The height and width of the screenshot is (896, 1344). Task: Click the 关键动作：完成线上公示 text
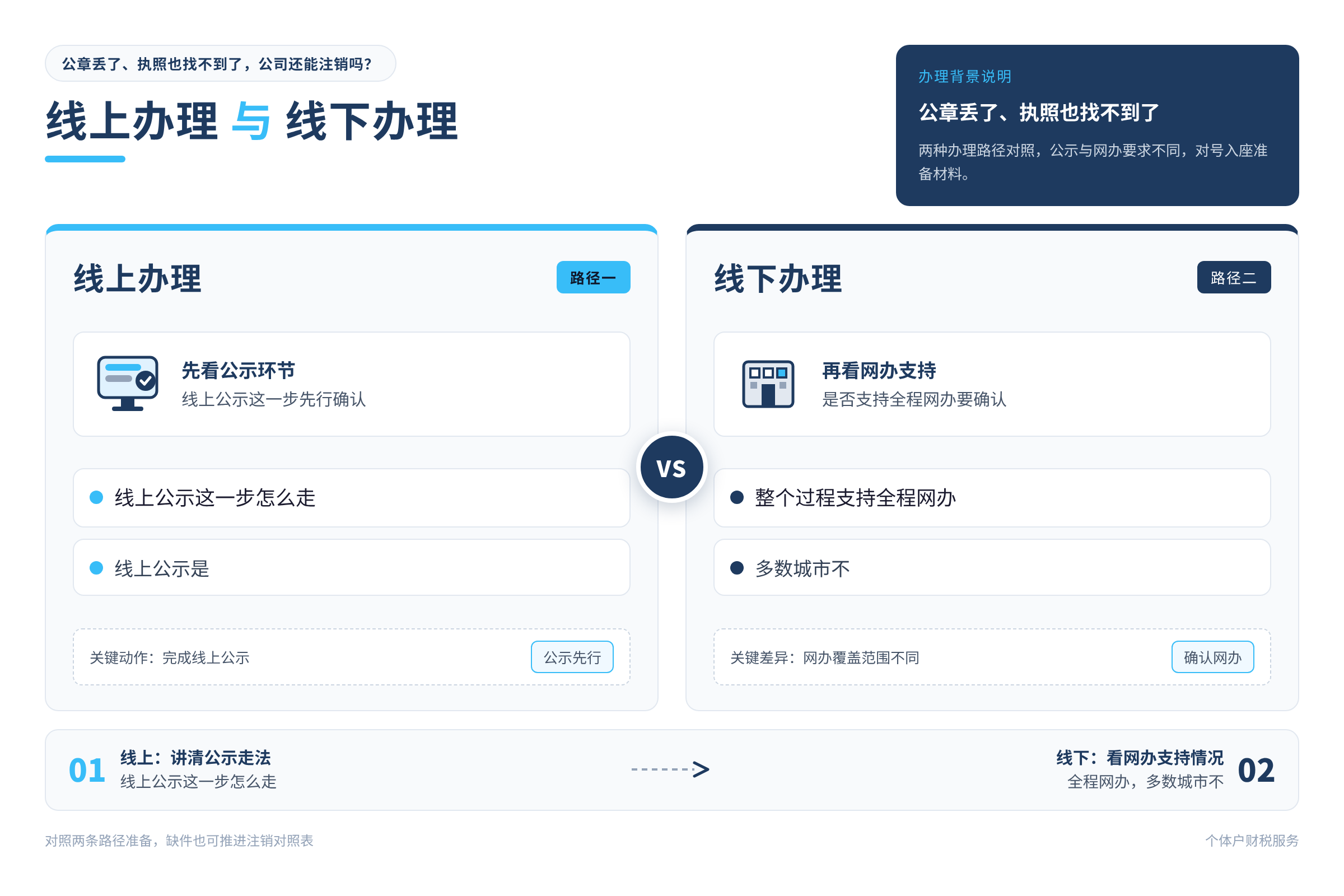(x=170, y=657)
